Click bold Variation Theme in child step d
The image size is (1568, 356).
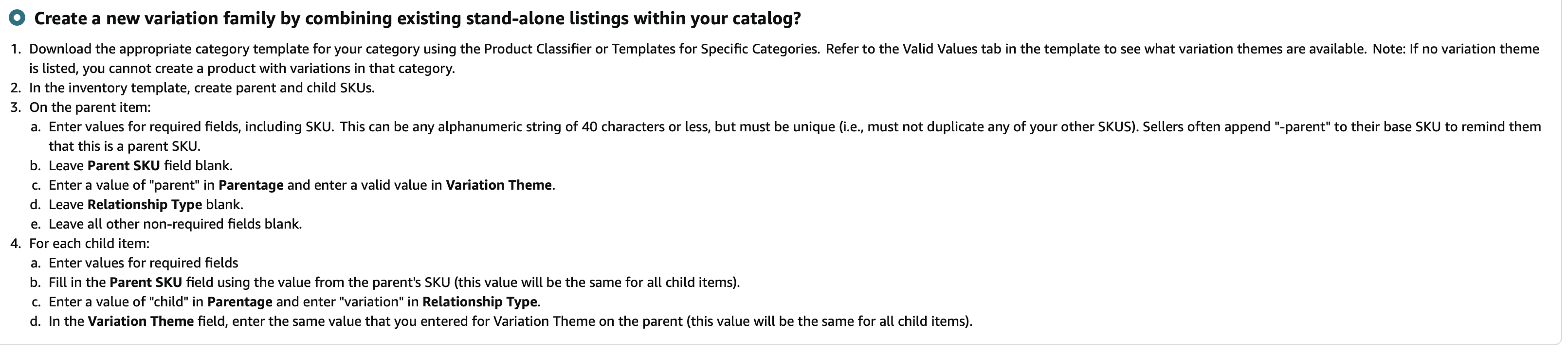(x=141, y=322)
